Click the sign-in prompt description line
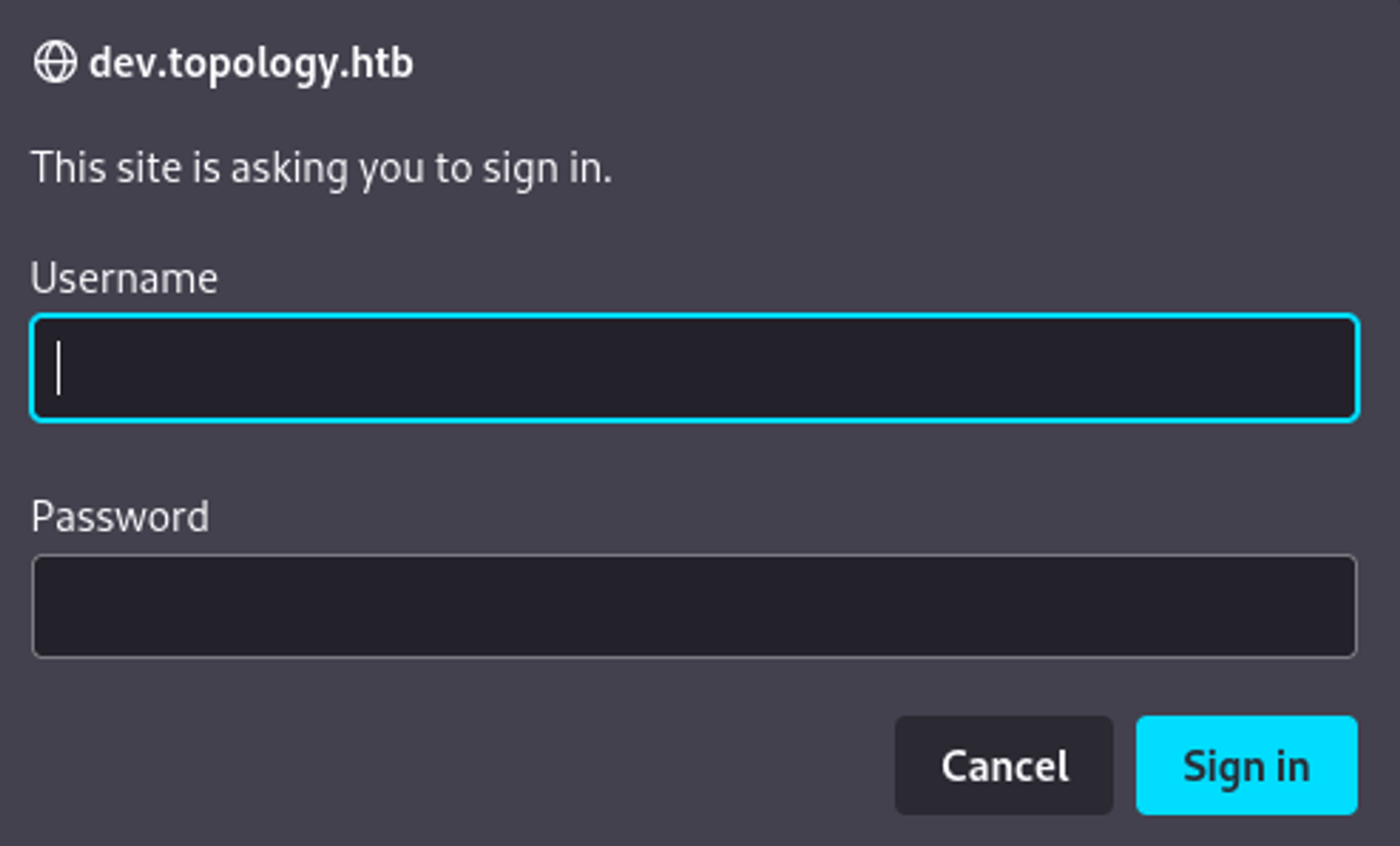 321,169
